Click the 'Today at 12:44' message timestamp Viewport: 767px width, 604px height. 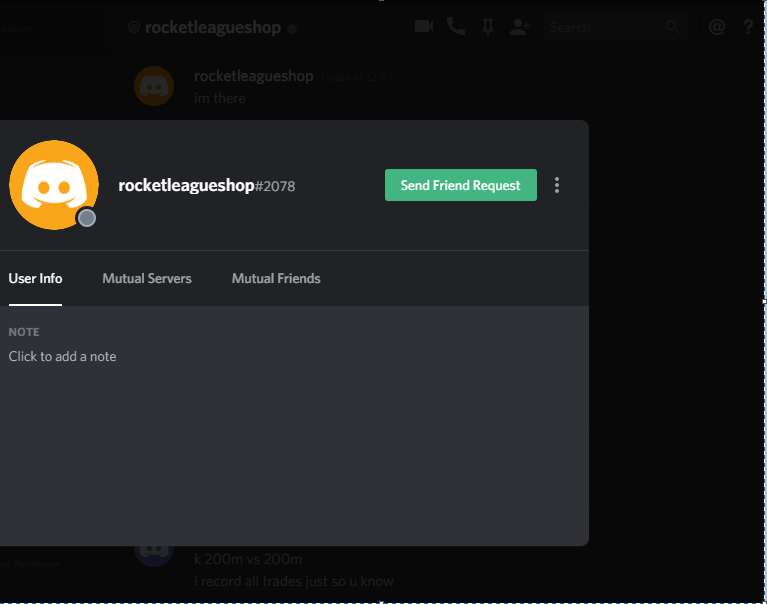pyautogui.click(x=357, y=77)
